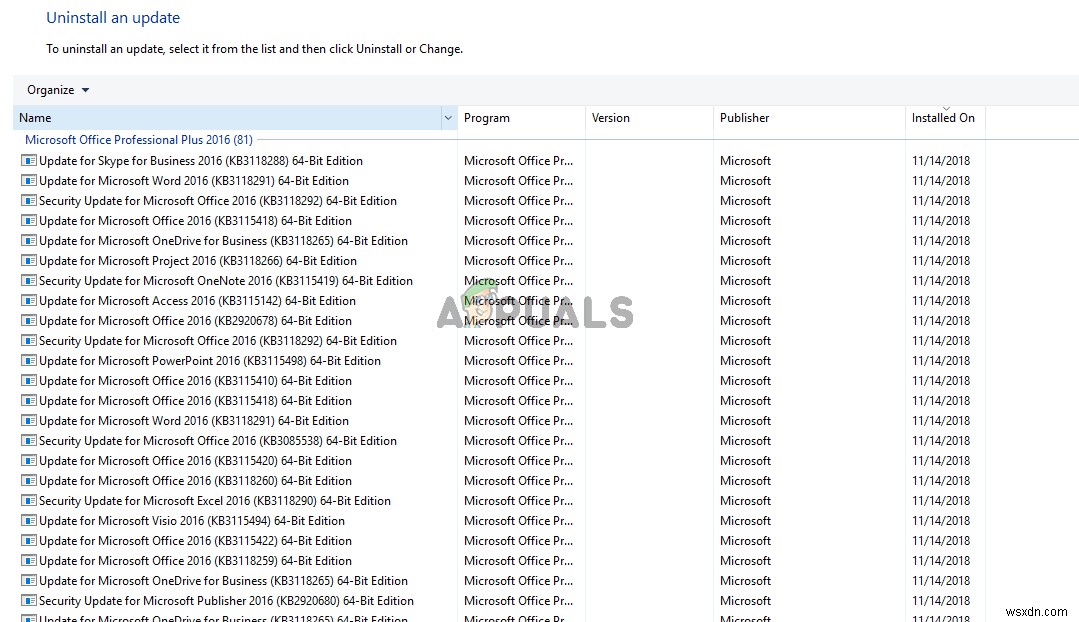Screen dimensions: 1079x622
Task: Select 'Security Update for Microsoft Publisher 2016 (KB2920680)' text
Action: 226,600
